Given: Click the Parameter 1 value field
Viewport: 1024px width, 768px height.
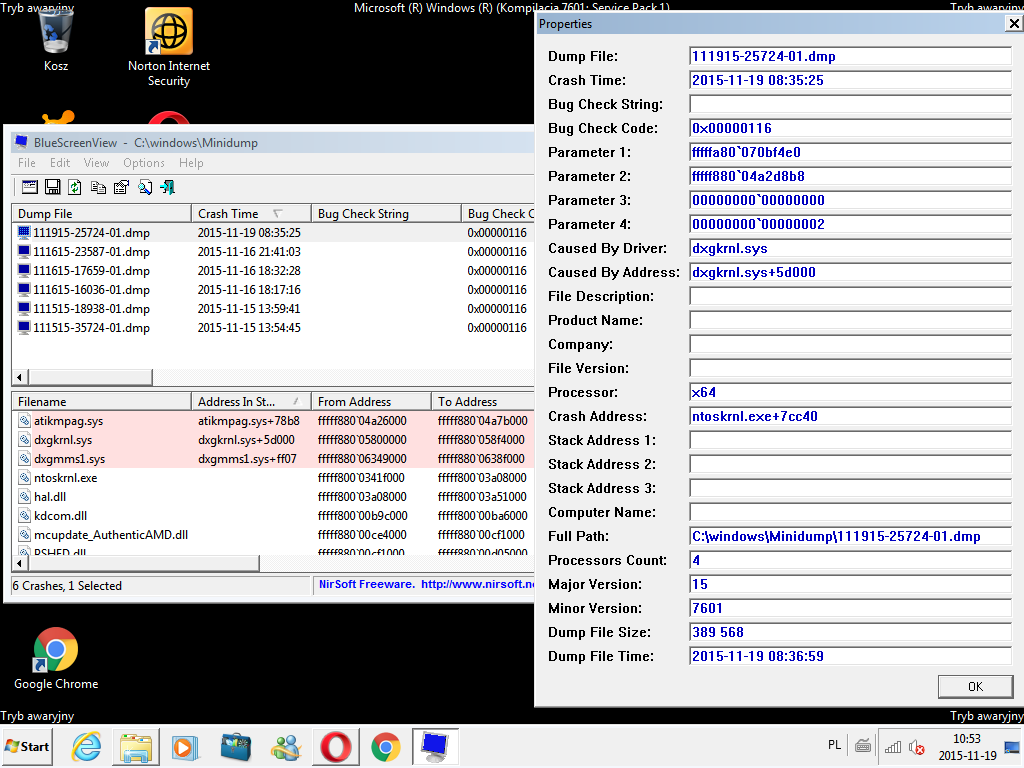Looking at the screenshot, I should 850,152.
